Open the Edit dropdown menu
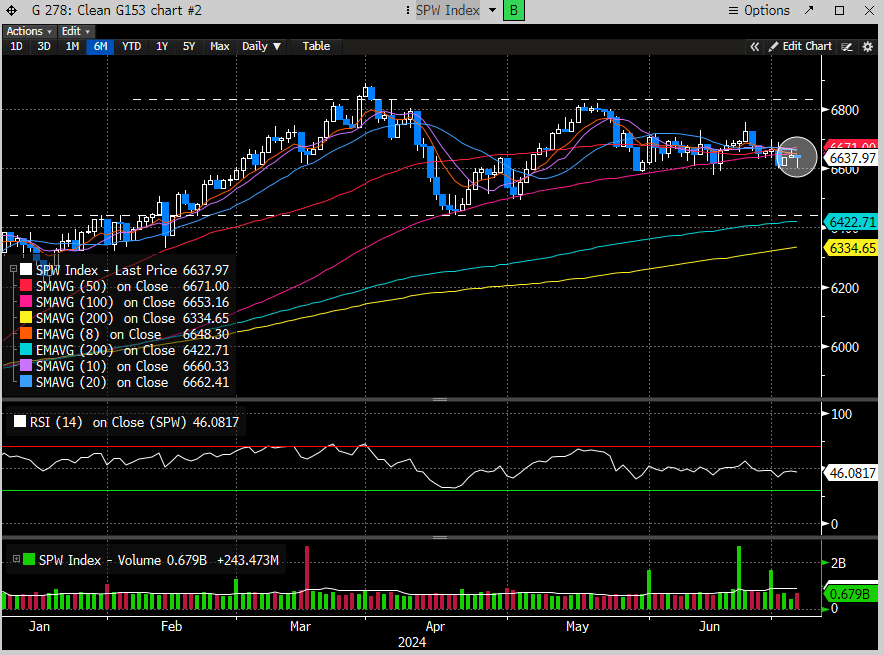The height and width of the screenshot is (655, 884). (76, 31)
